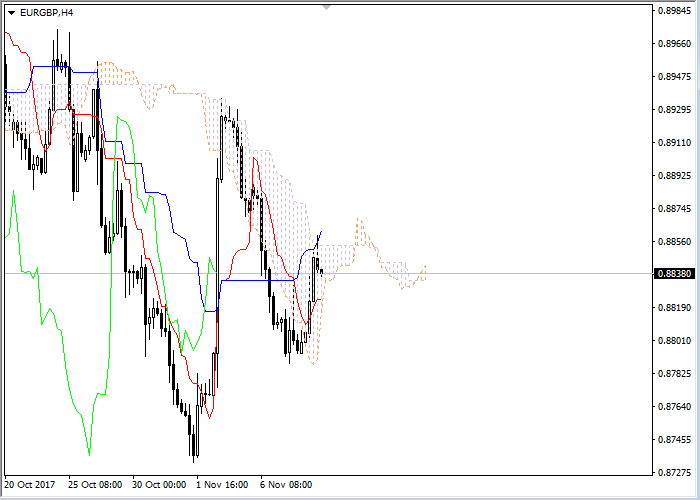Click the 1 Nov 16:00 time label
The image size is (700, 500).
point(222,485)
